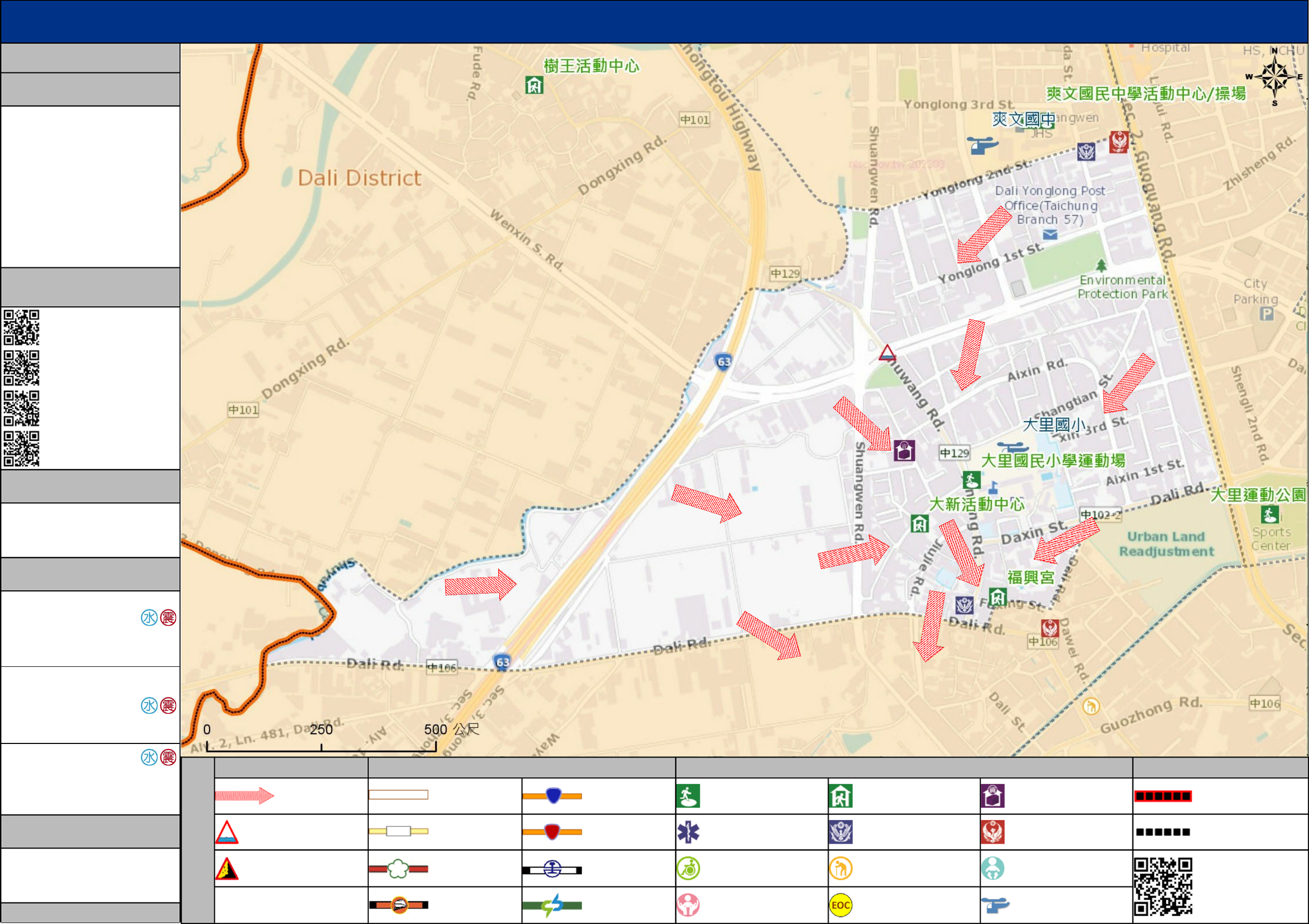Click the orange elderly icon in the legend
The image size is (1309, 924).
841,869
